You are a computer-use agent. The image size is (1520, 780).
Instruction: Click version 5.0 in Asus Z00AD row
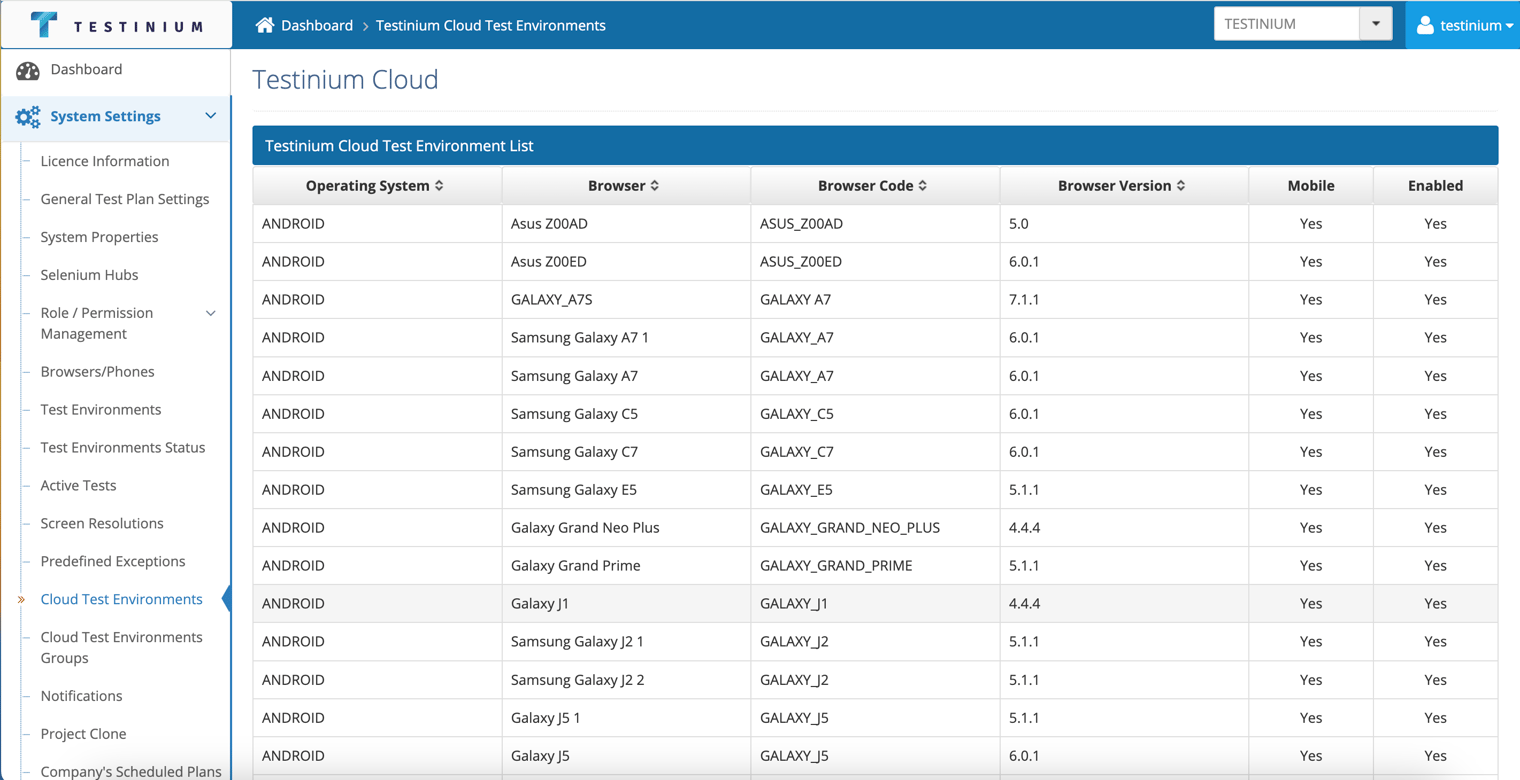[x=1124, y=224]
